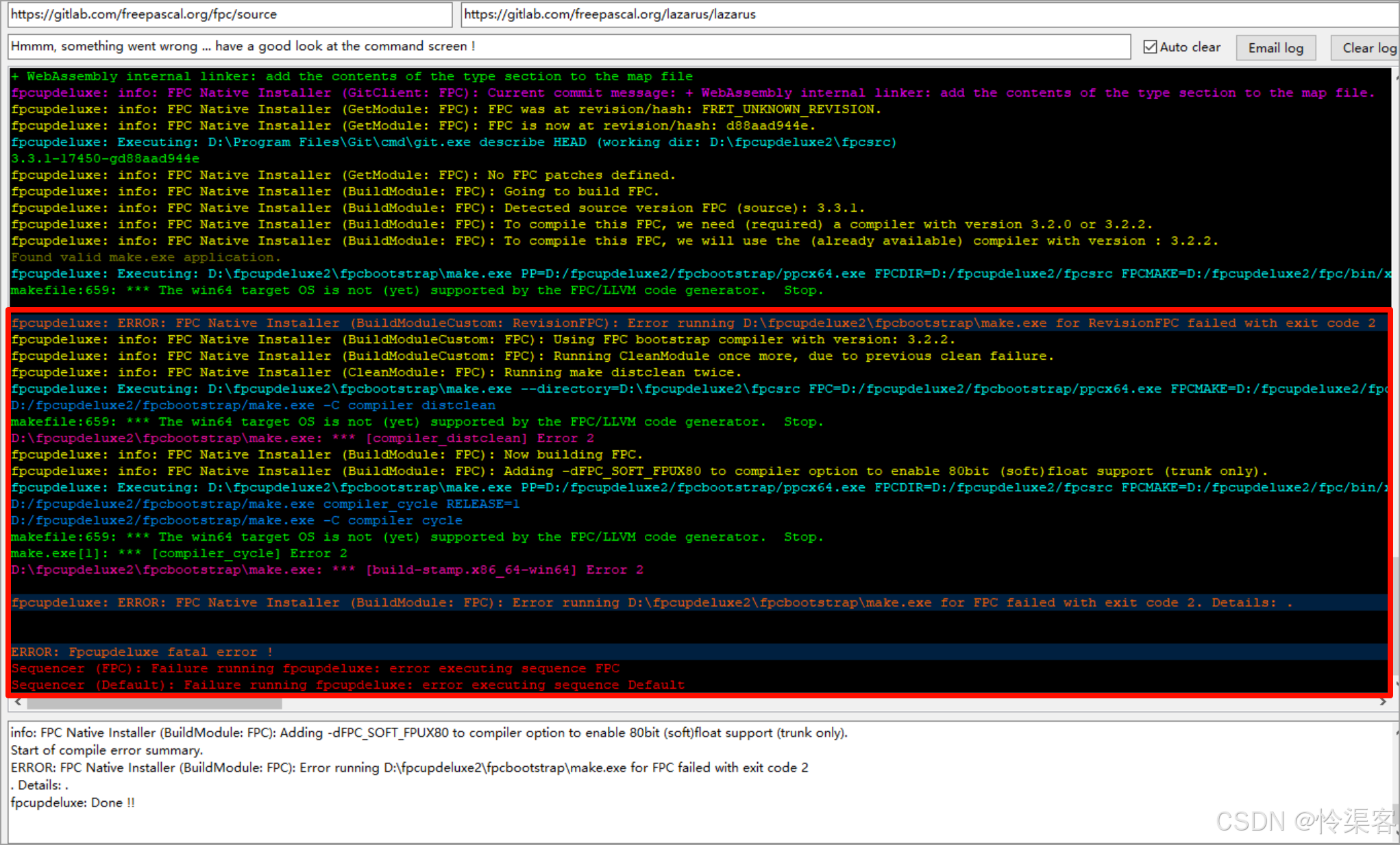Click the horizontal scrollbar thumb below the log
The image size is (1400, 845).
tap(154, 703)
